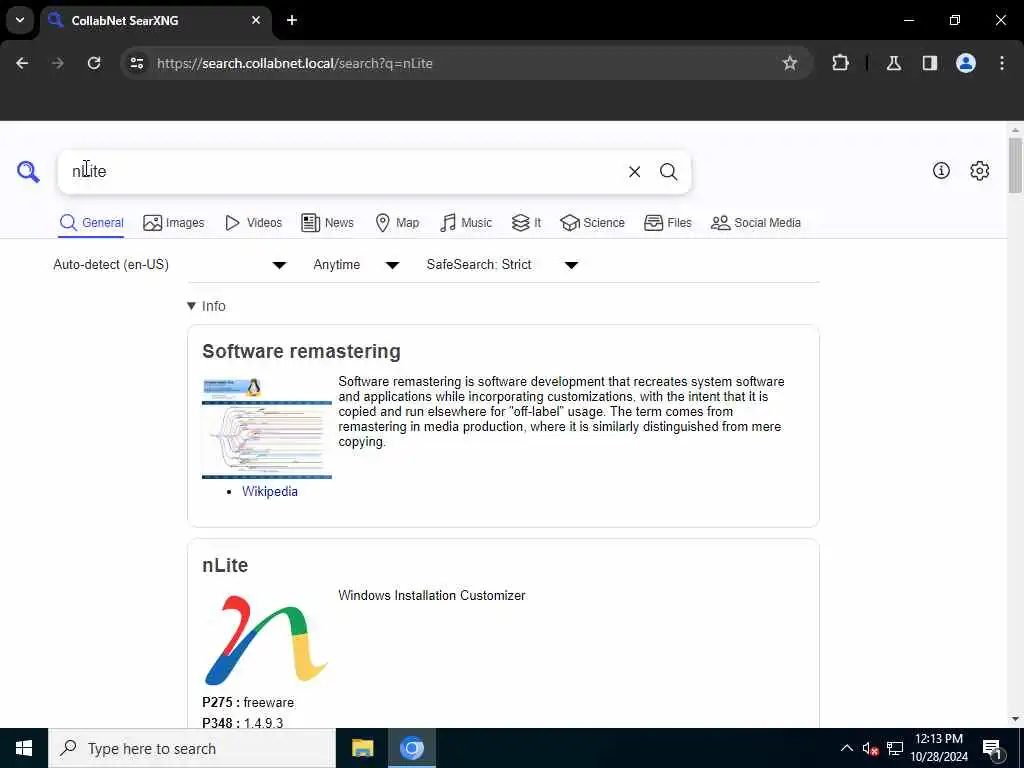
Task: Switch to the Images tab
Action: 174,223
